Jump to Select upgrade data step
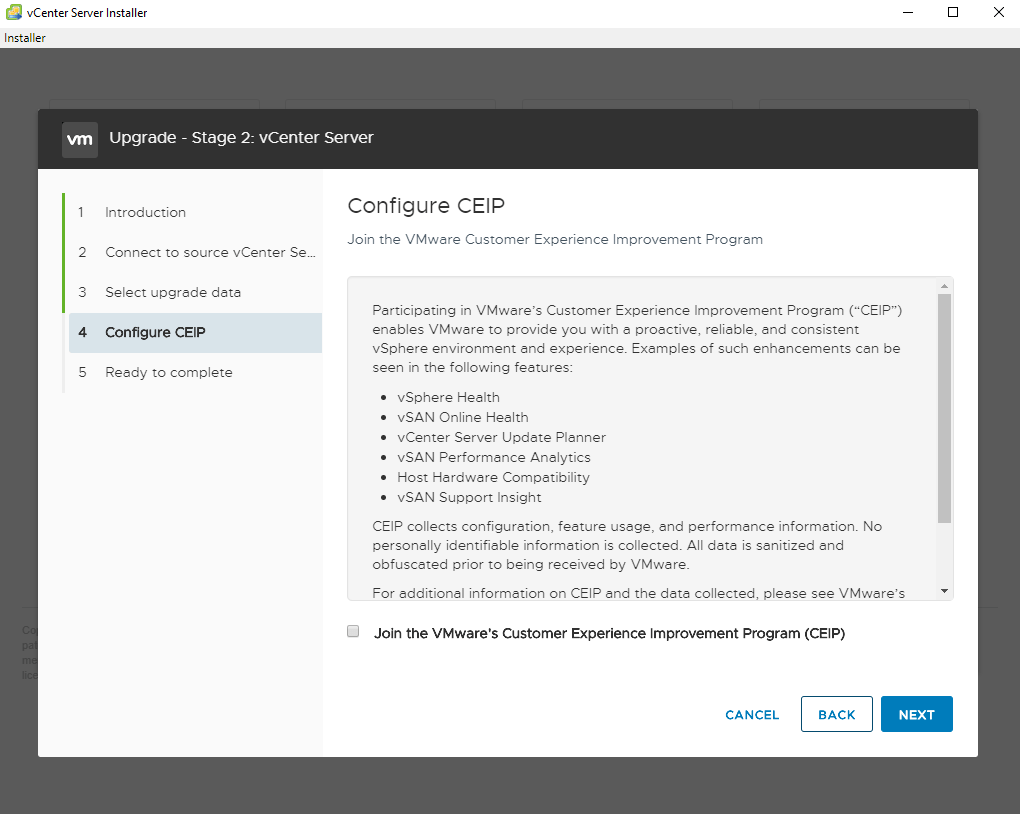 172,292
